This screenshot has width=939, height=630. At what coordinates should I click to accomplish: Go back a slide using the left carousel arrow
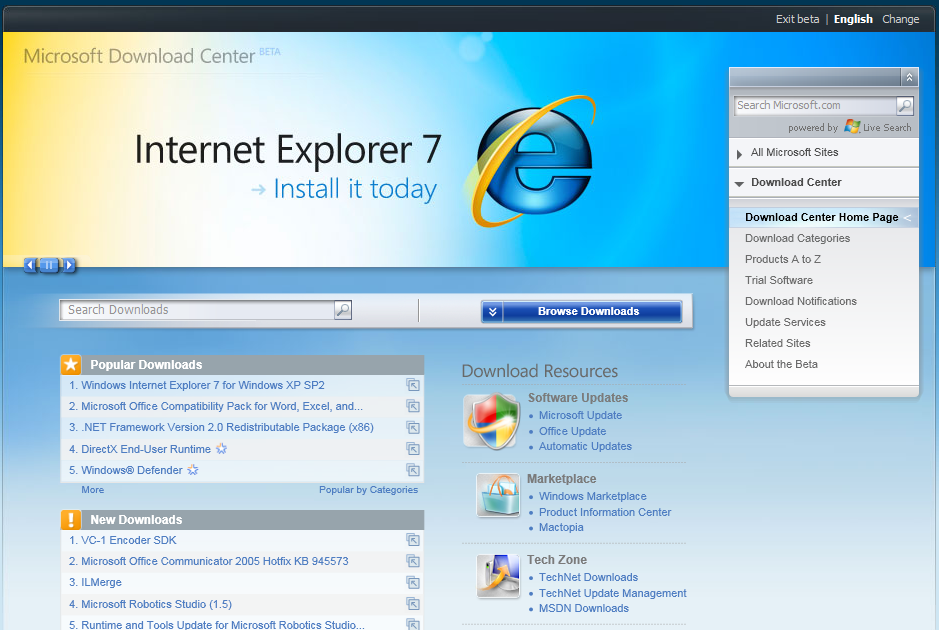(29, 265)
